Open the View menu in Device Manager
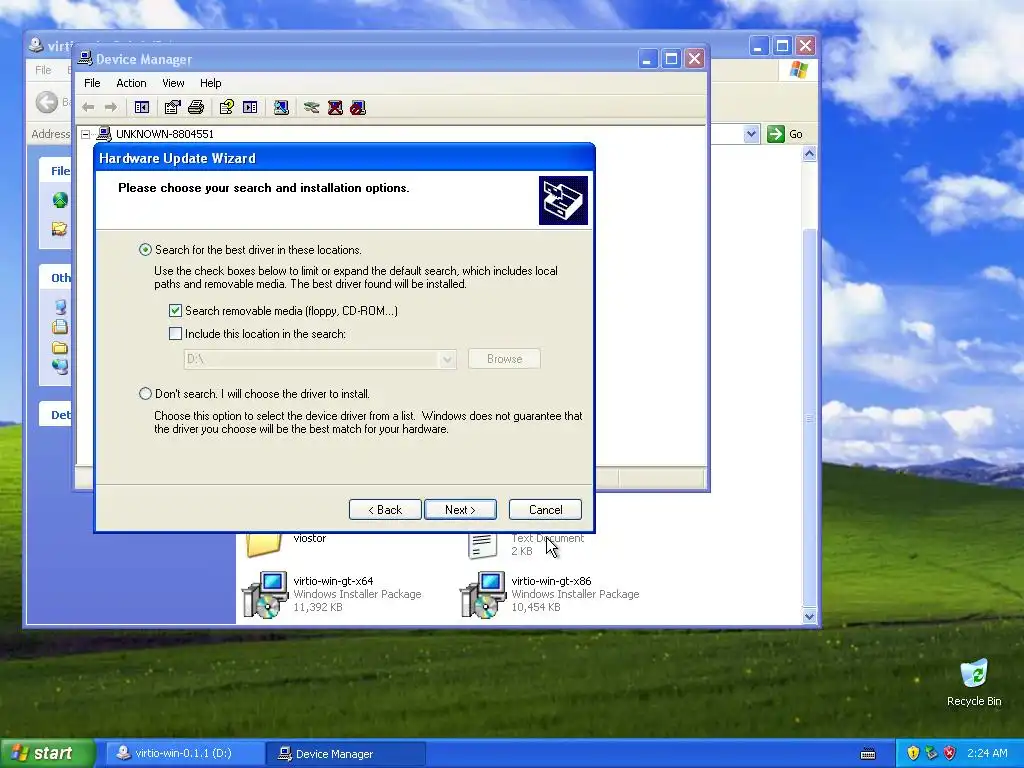This screenshot has width=1024, height=768. 173,83
